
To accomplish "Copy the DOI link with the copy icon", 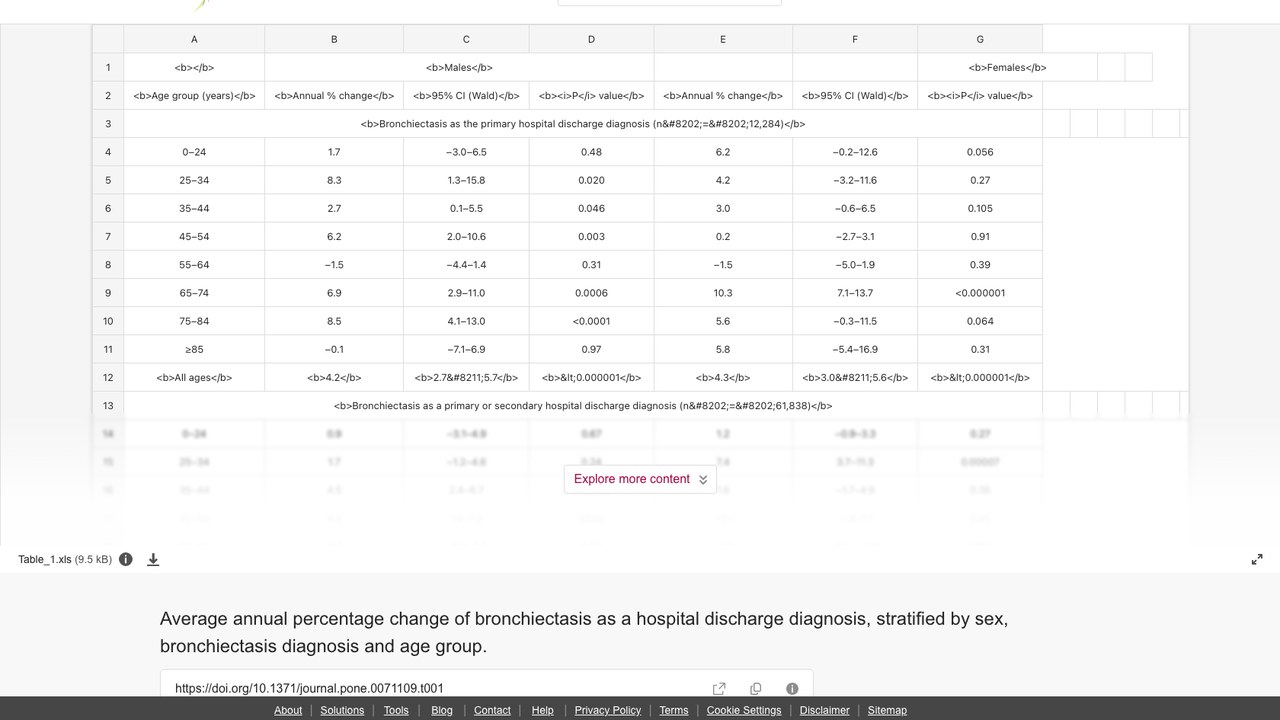I will click(756, 688).
